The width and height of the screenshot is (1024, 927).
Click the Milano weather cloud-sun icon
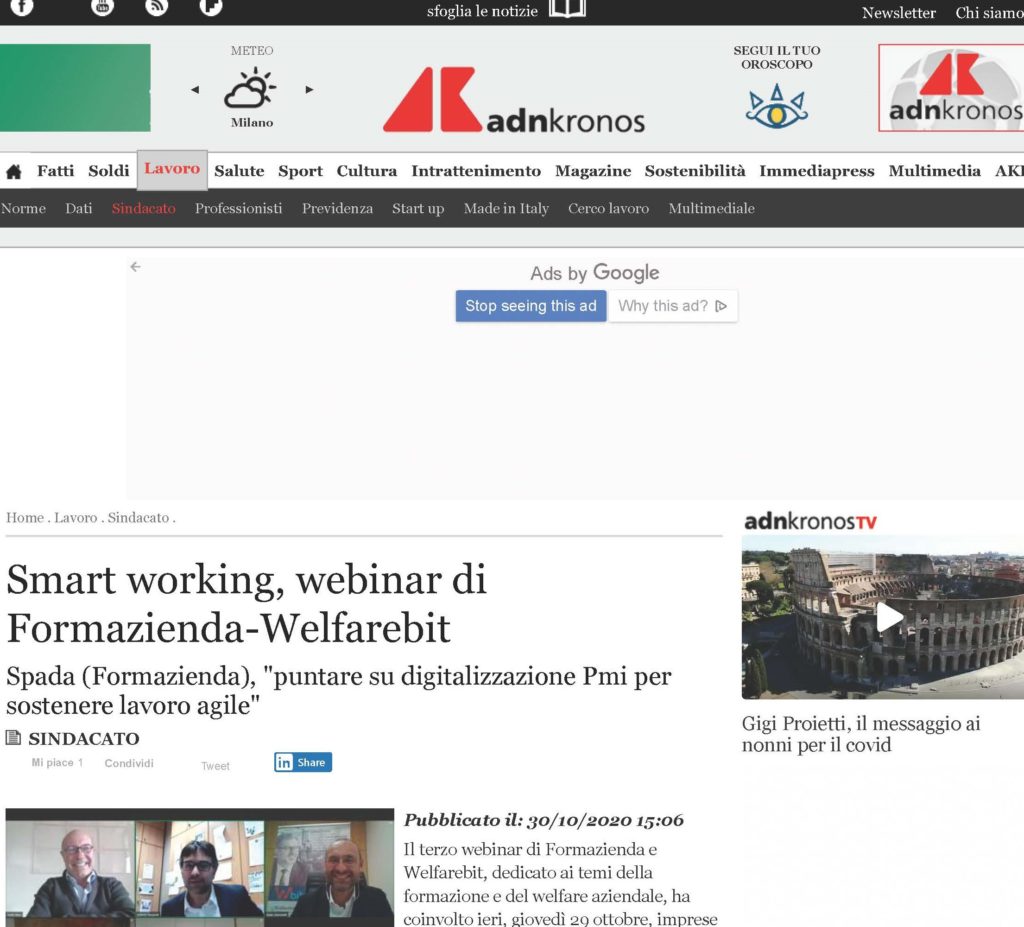click(250, 88)
